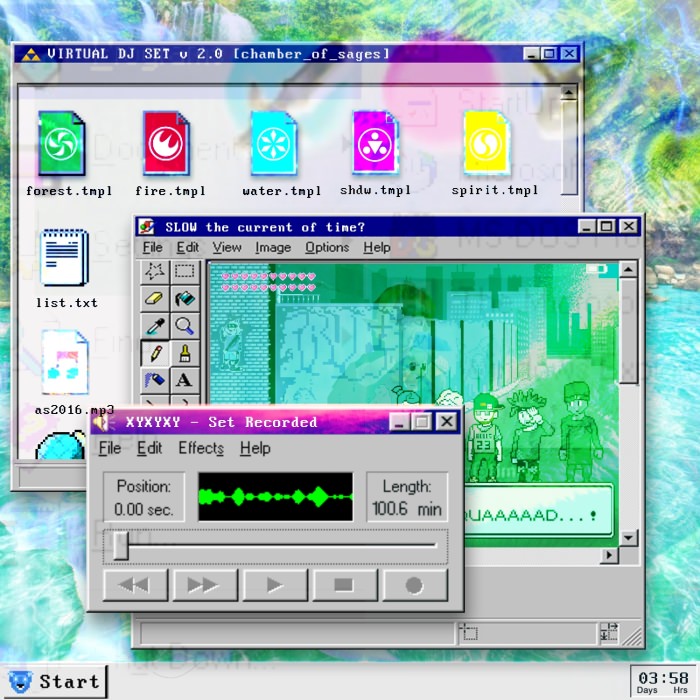This screenshot has width=700, height=700.
Task: Click the position slider thumb in recorder
Action: (x=121, y=546)
